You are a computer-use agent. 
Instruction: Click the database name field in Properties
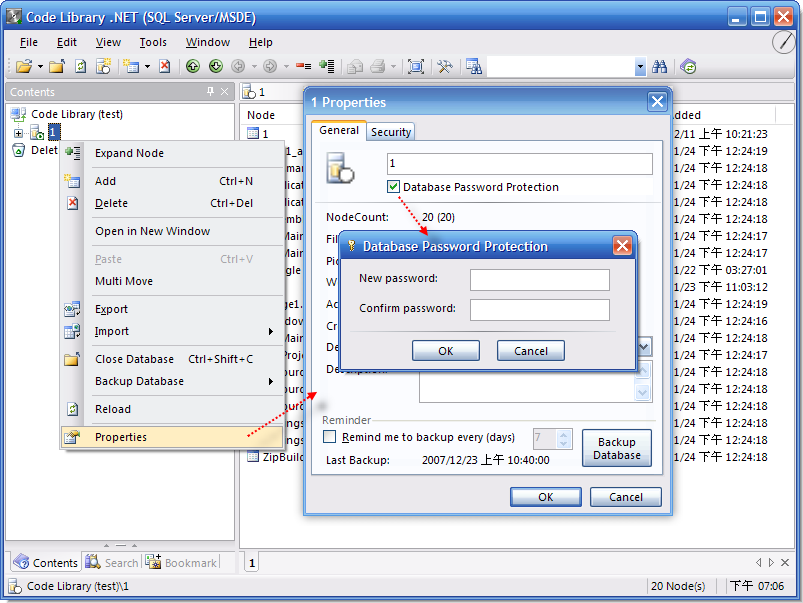coord(520,163)
